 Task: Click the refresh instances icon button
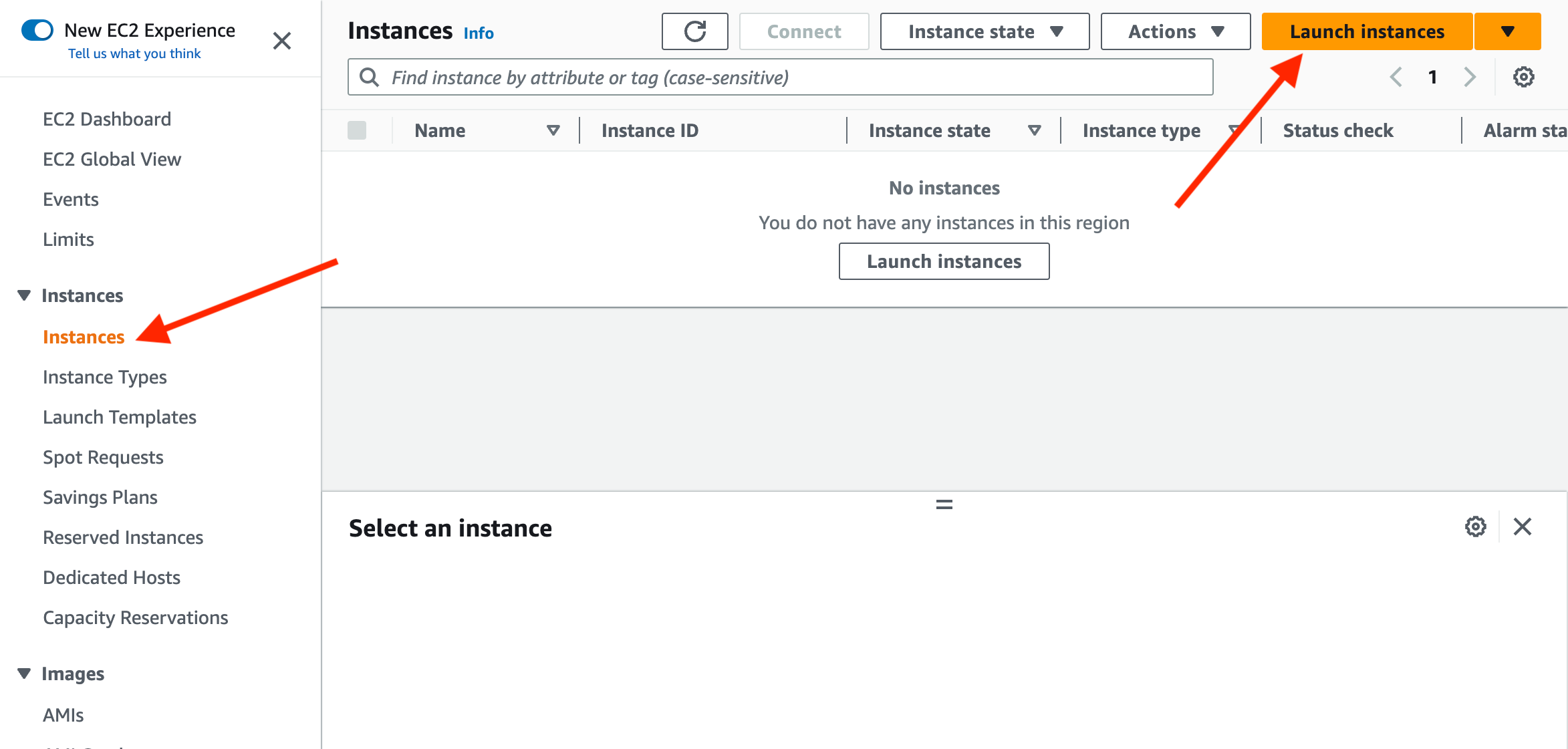[x=694, y=31]
